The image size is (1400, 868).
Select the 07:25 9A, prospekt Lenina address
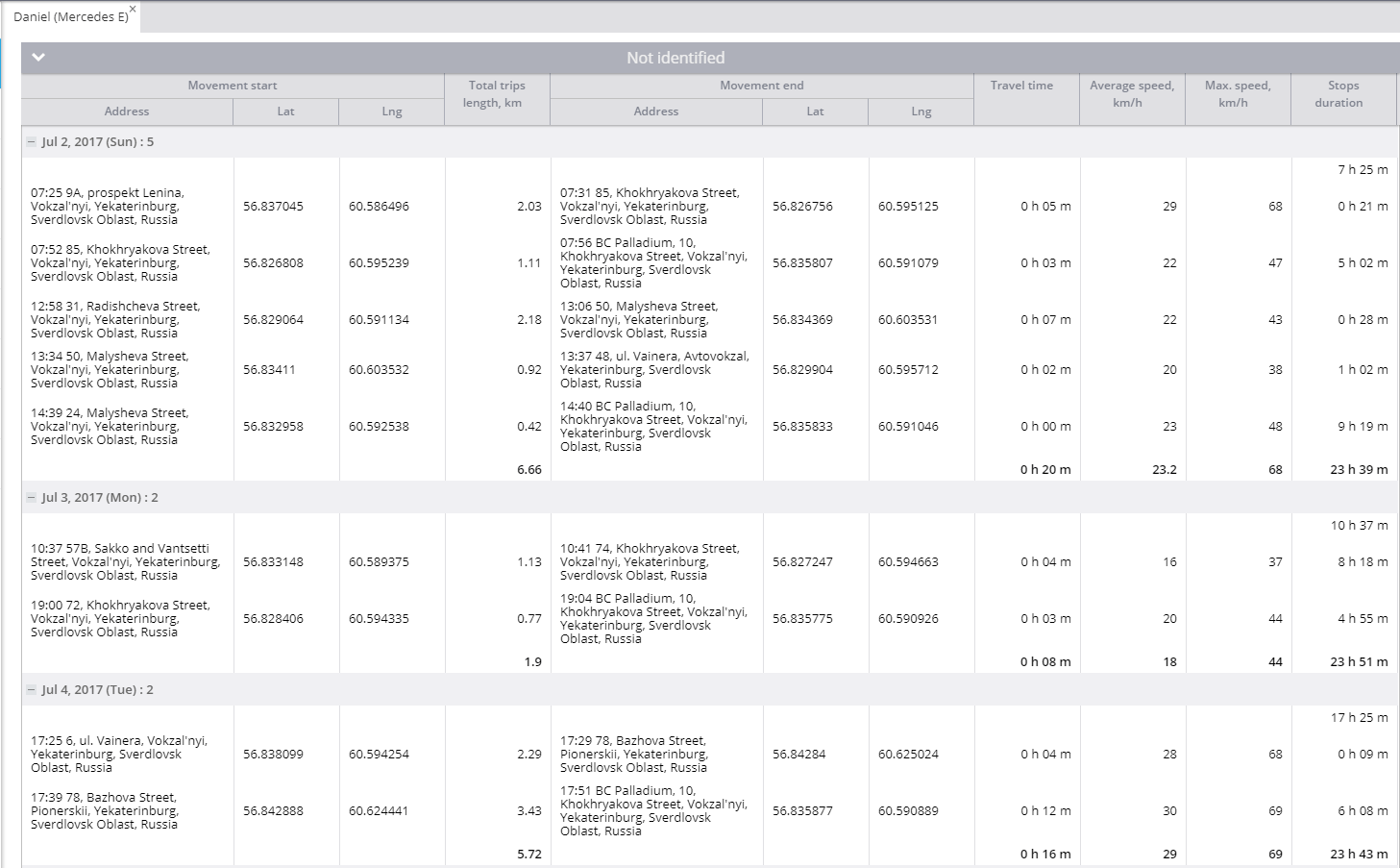pos(108,207)
